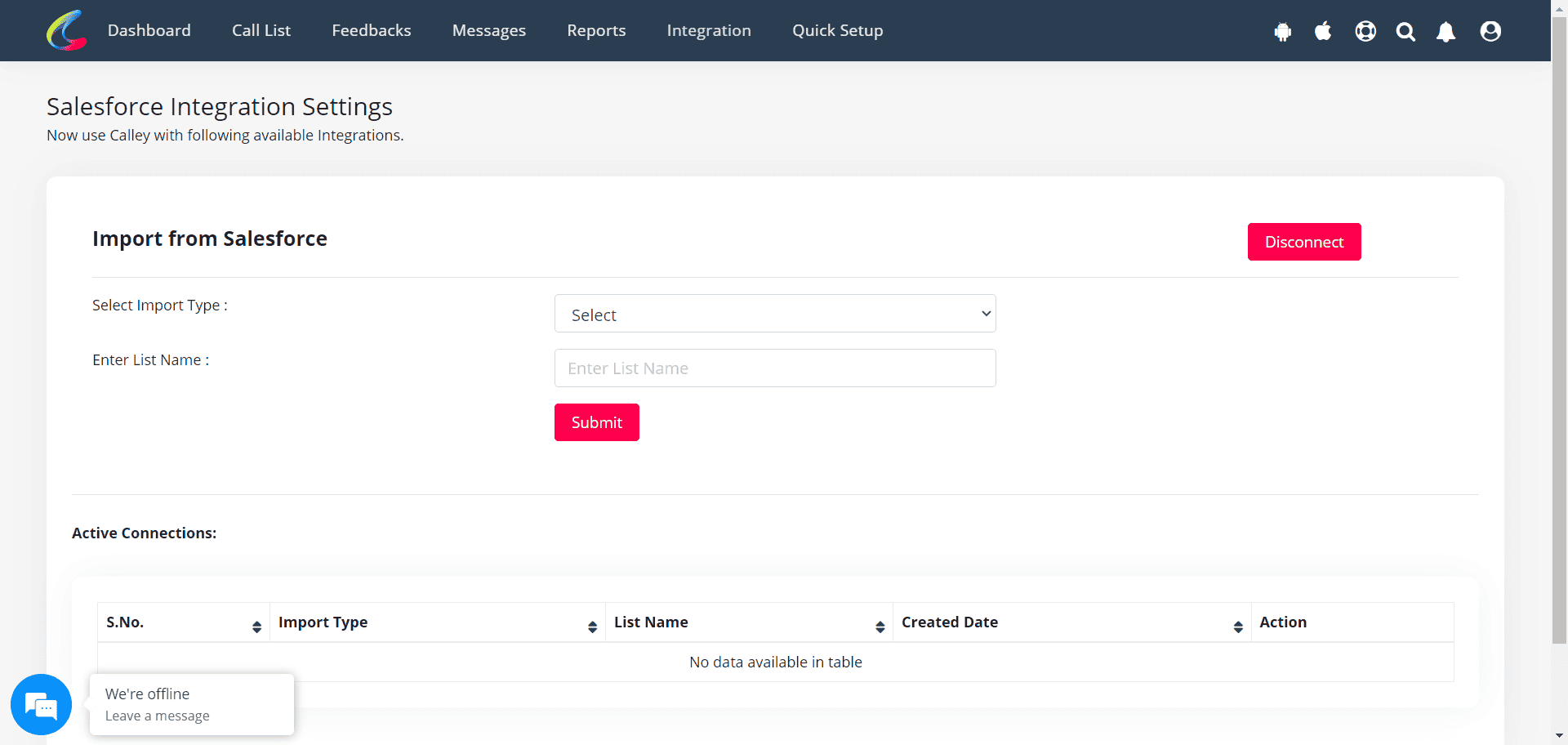Open the Feedbacks menu
This screenshot has height=745, width=1568.
[x=372, y=30]
